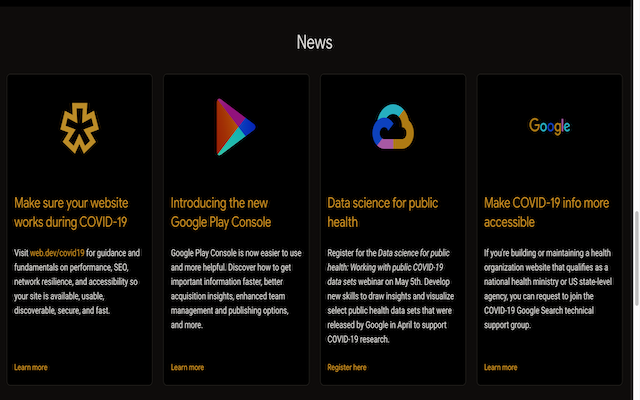Click the web.dev asterisk logo icon
The height and width of the screenshot is (400, 640).
79,126
